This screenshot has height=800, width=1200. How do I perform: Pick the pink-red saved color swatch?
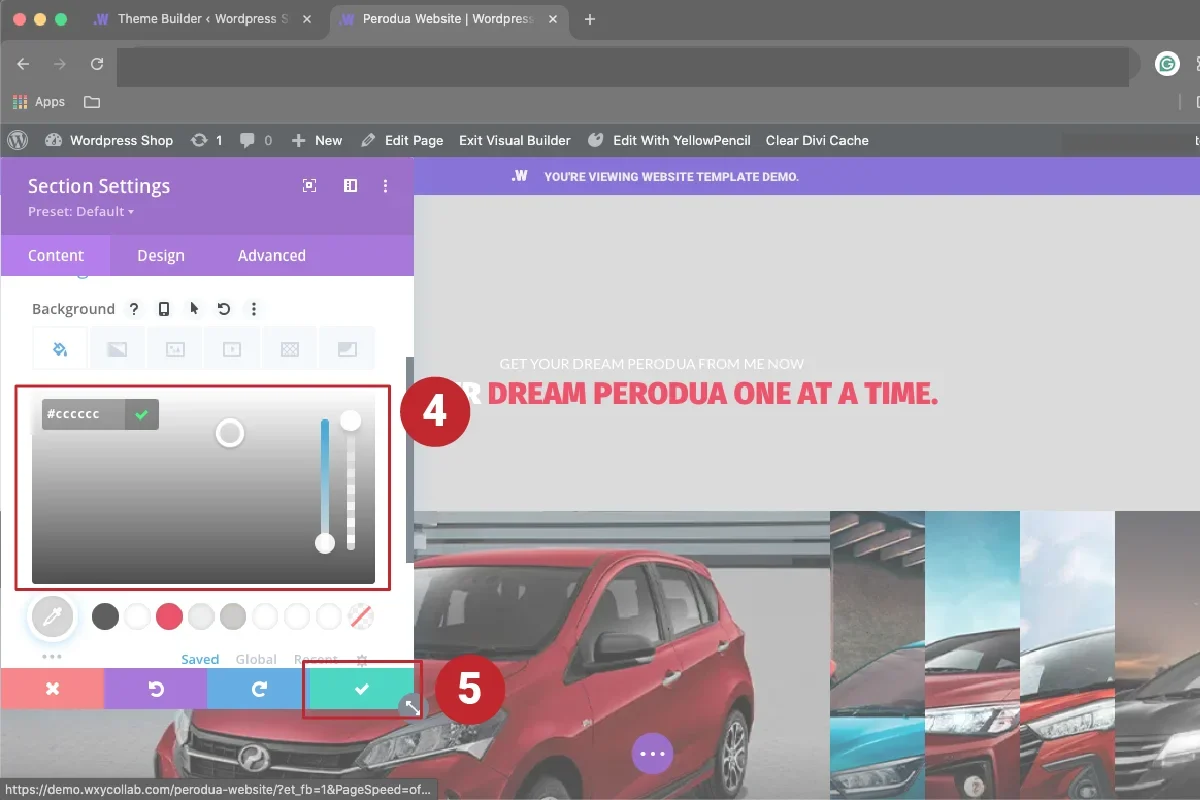(169, 617)
